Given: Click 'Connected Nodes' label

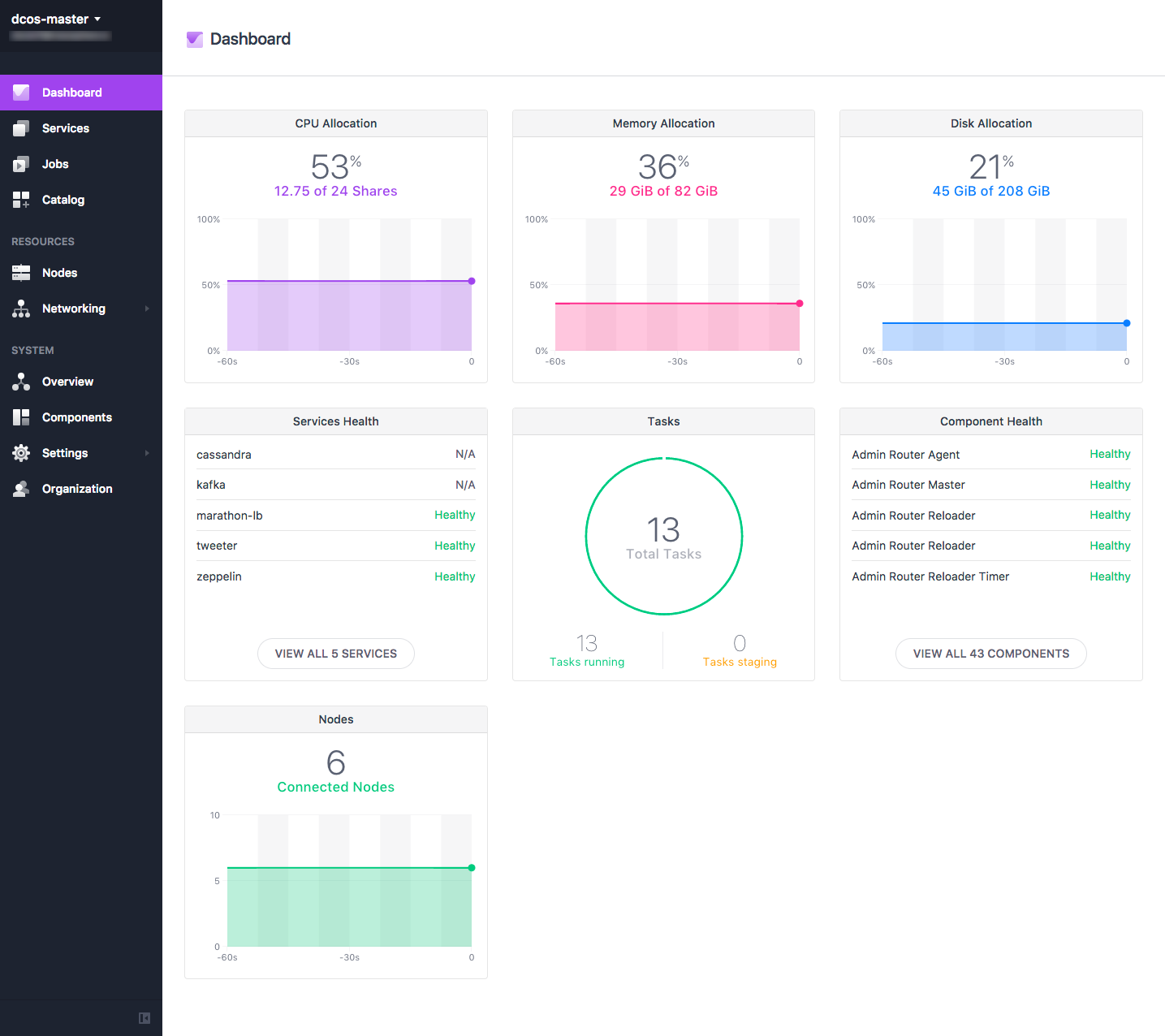Looking at the screenshot, I should 336,788.
